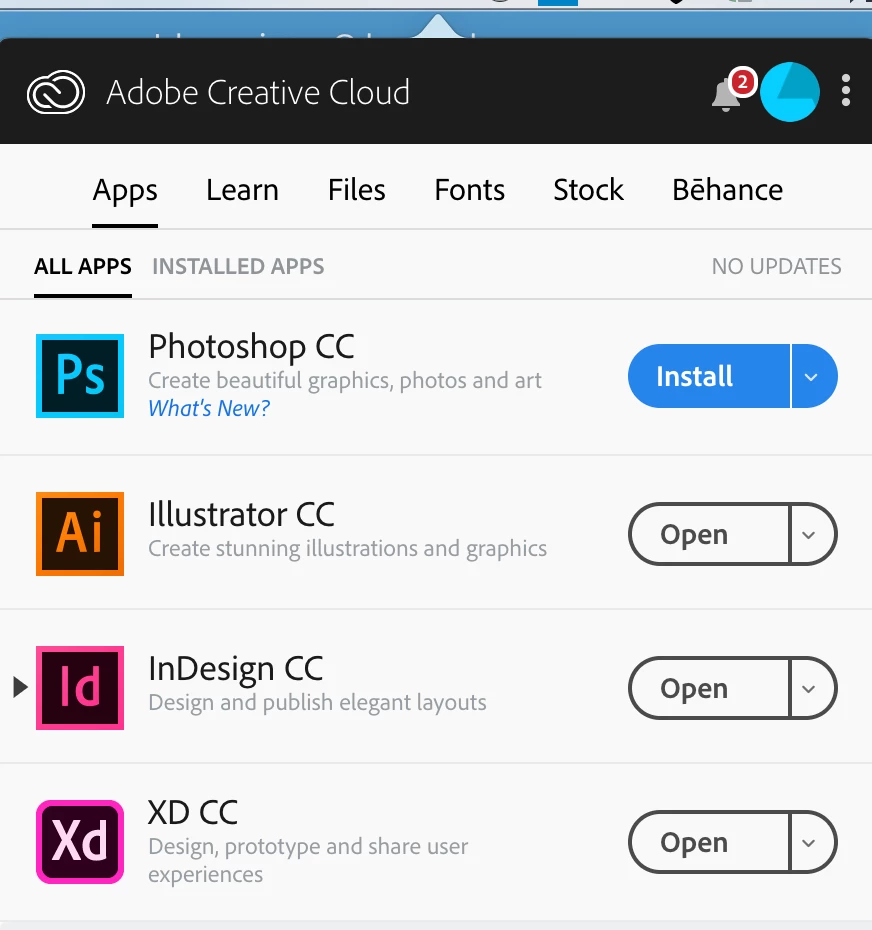Open XD CC with the Open button
The width and height of the screenshot is (872, 930).
coord(709,842)
